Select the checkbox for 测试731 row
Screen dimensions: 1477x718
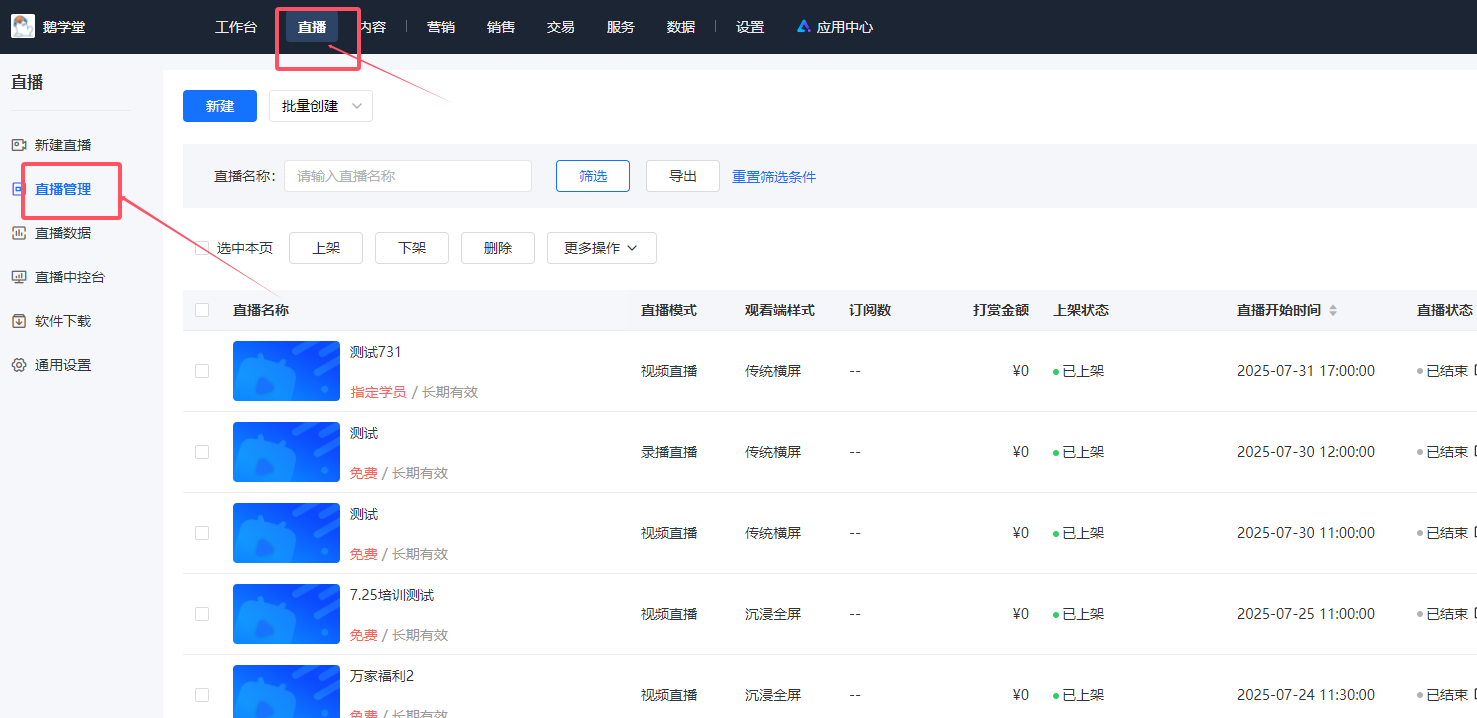[202, 371]
